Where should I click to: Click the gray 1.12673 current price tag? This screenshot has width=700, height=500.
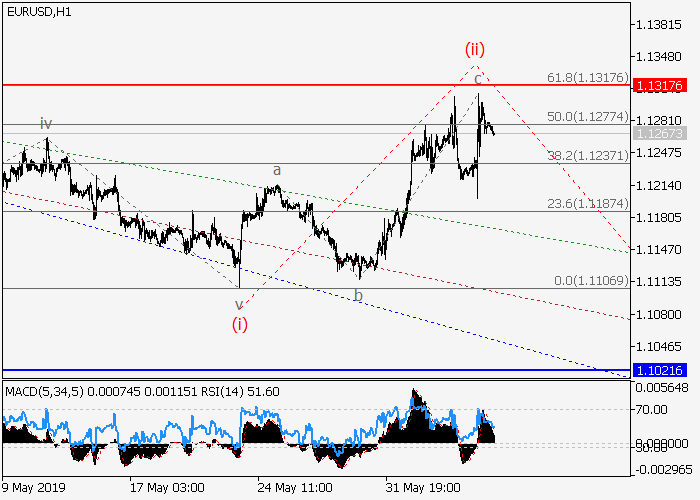659,132
